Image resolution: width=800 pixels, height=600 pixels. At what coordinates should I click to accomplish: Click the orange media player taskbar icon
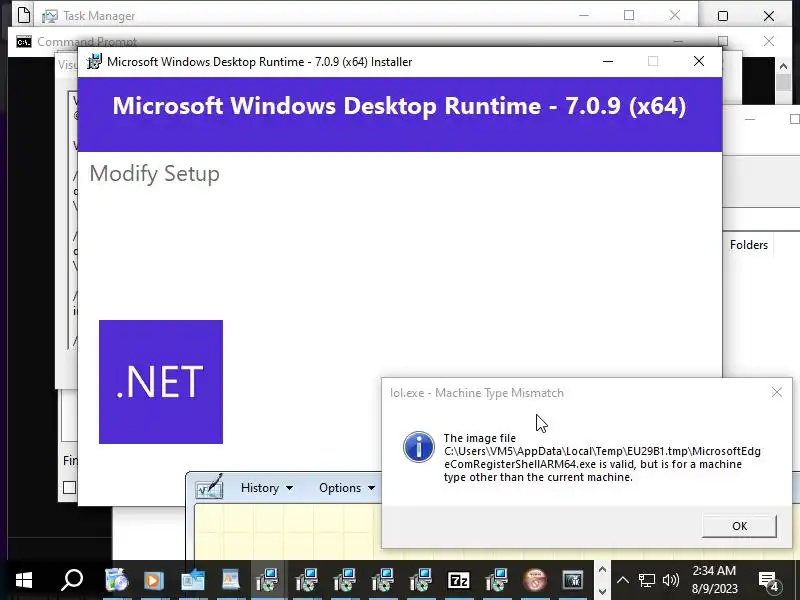(154, 581)
